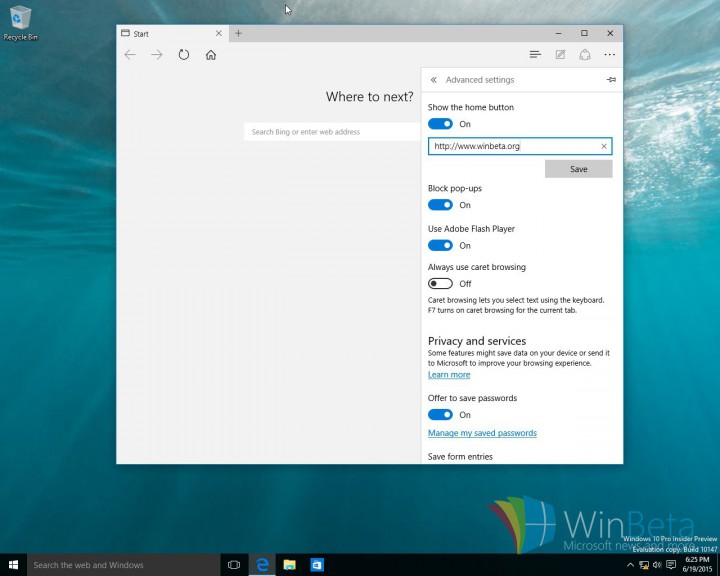
Task: Open a new tab with the plus
Action: [x=238, y=33]
